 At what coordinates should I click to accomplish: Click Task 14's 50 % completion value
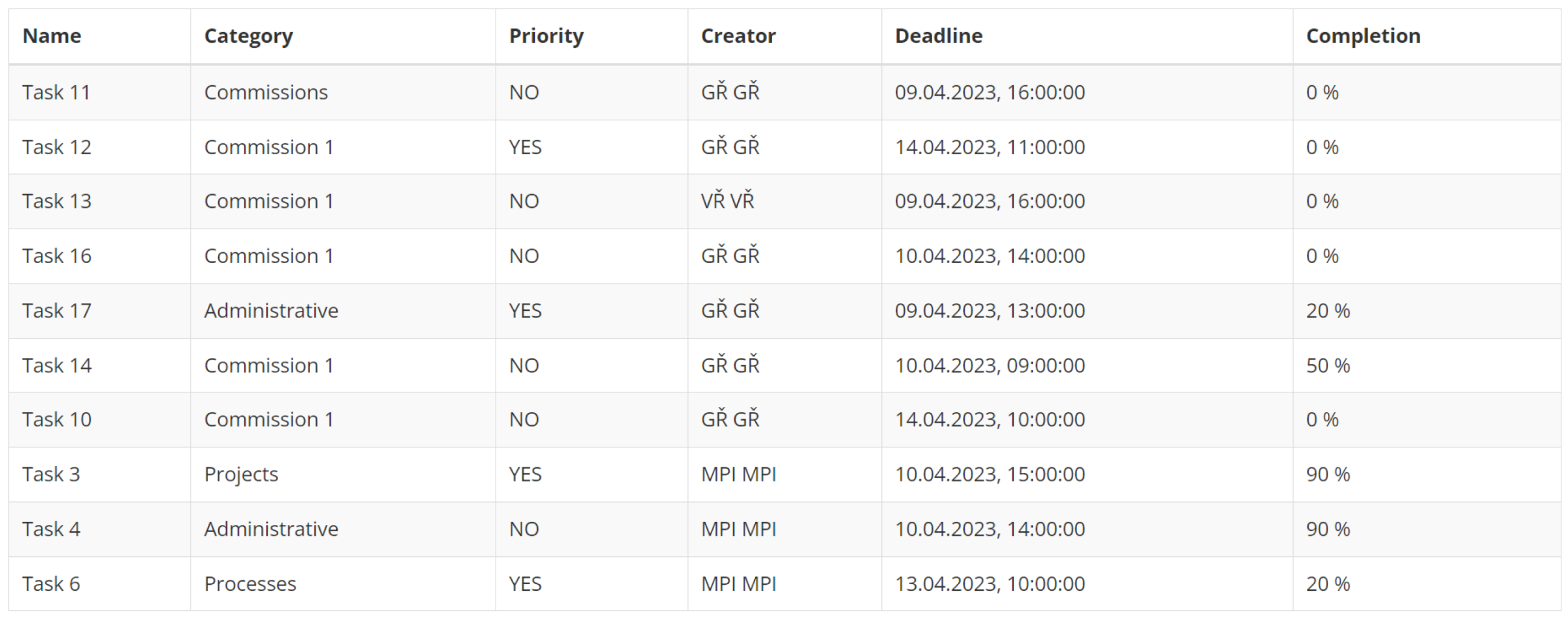1327,365
